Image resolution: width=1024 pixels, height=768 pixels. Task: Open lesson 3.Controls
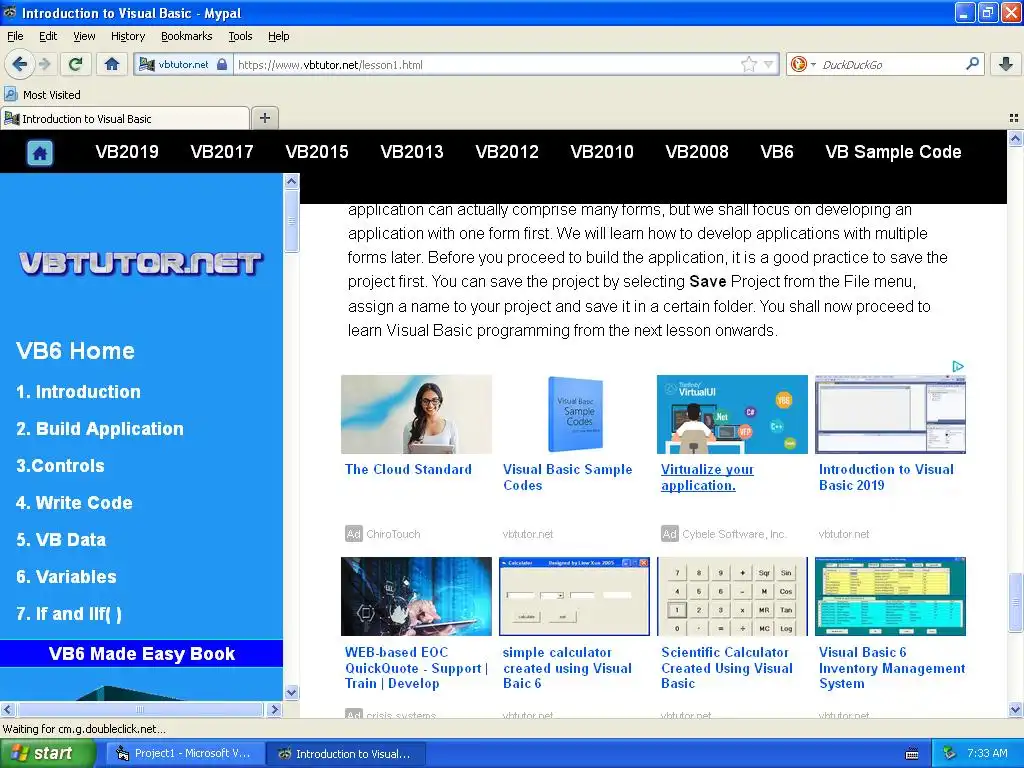pyautogui.click(x=60, y=466)
